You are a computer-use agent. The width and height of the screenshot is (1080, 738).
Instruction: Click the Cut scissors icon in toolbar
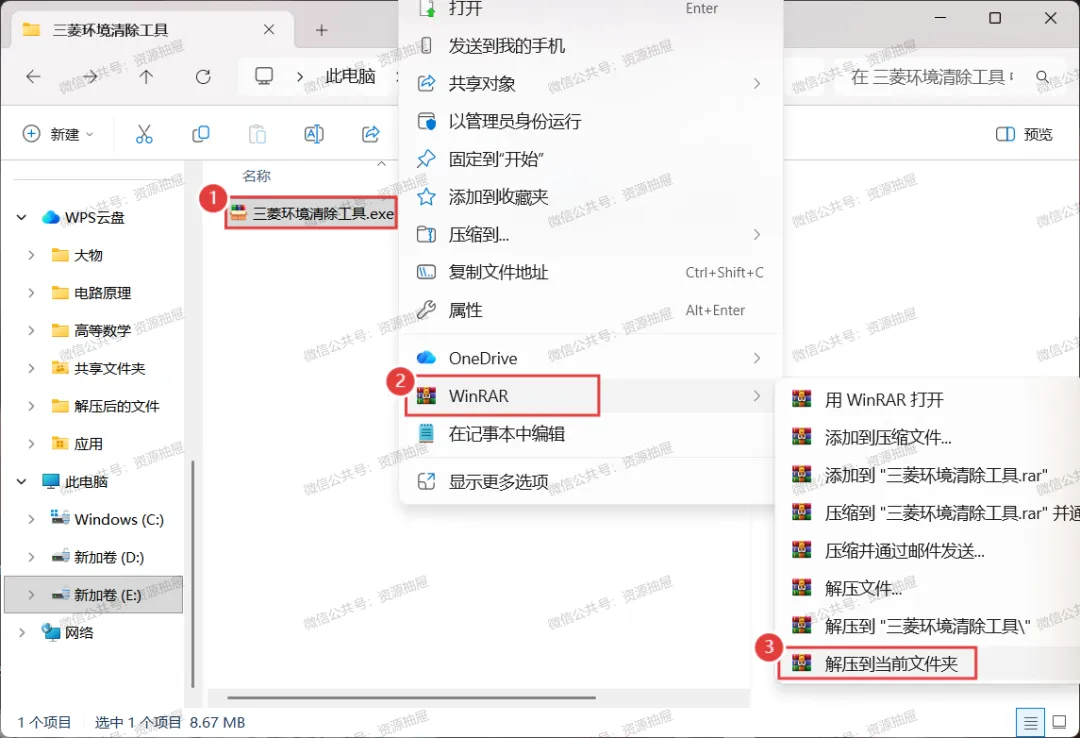click(x=144, y=134)
